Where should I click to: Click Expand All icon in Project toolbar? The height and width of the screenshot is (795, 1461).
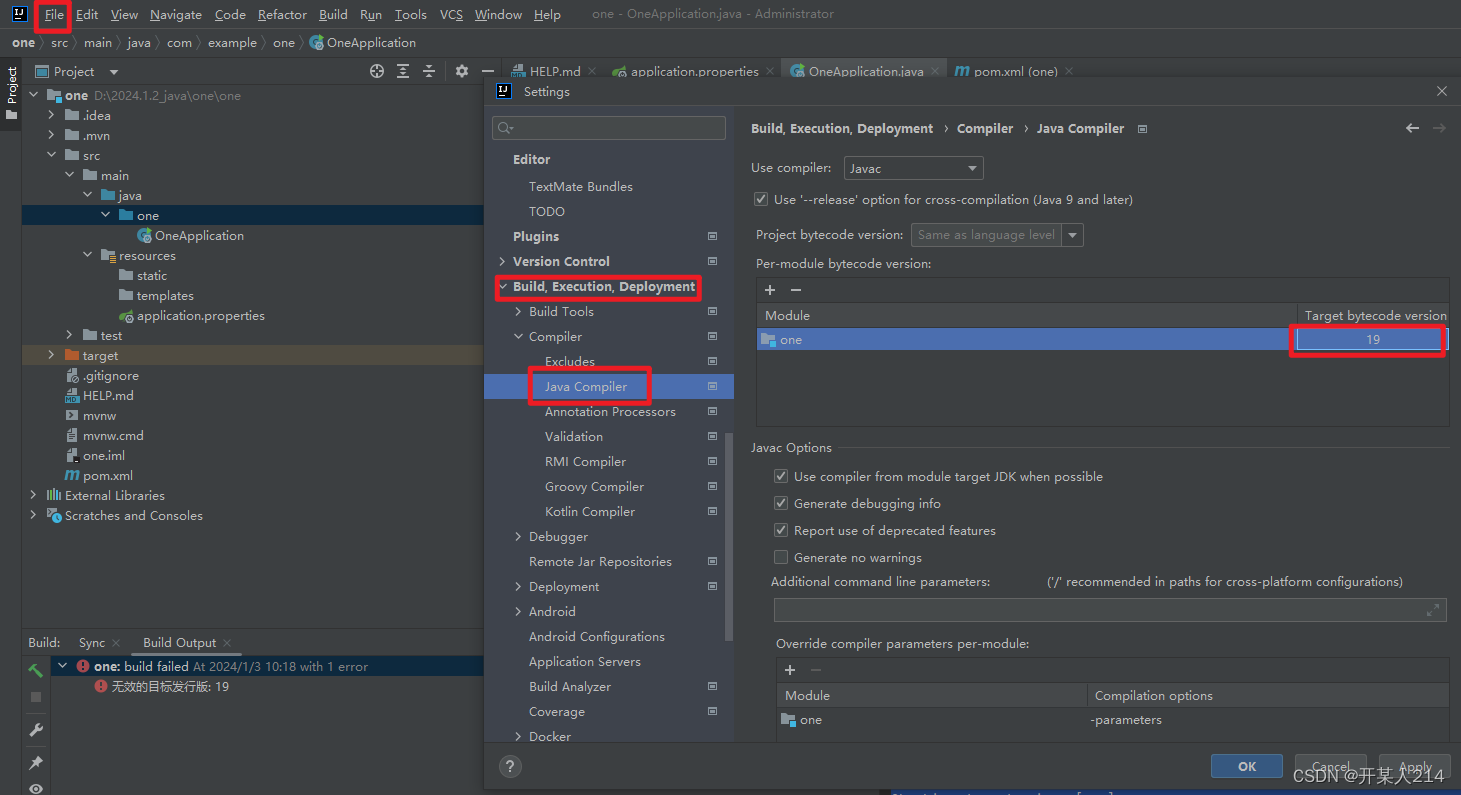403,71
